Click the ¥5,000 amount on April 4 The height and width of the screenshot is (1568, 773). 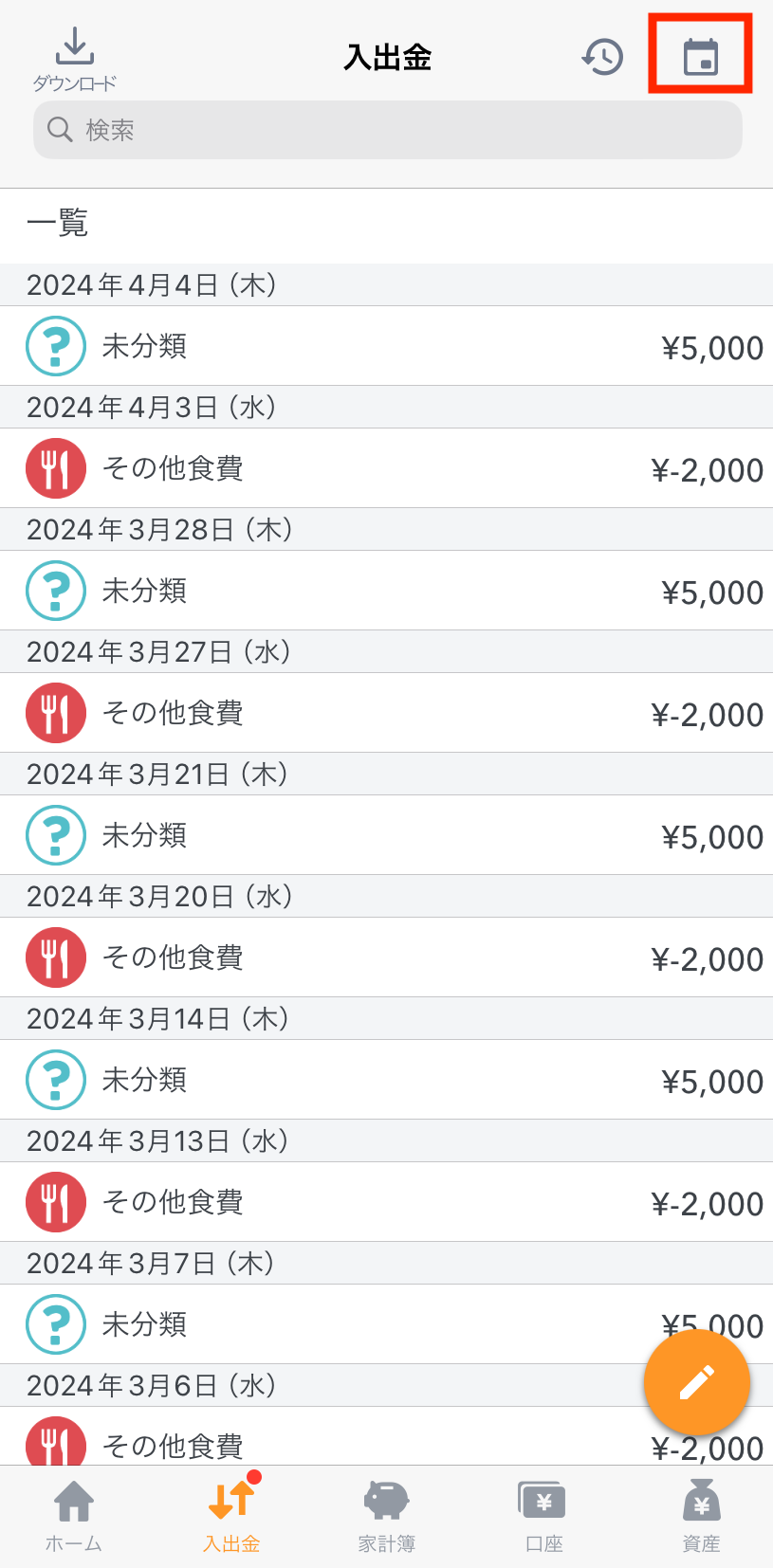[x=712, y=348]
